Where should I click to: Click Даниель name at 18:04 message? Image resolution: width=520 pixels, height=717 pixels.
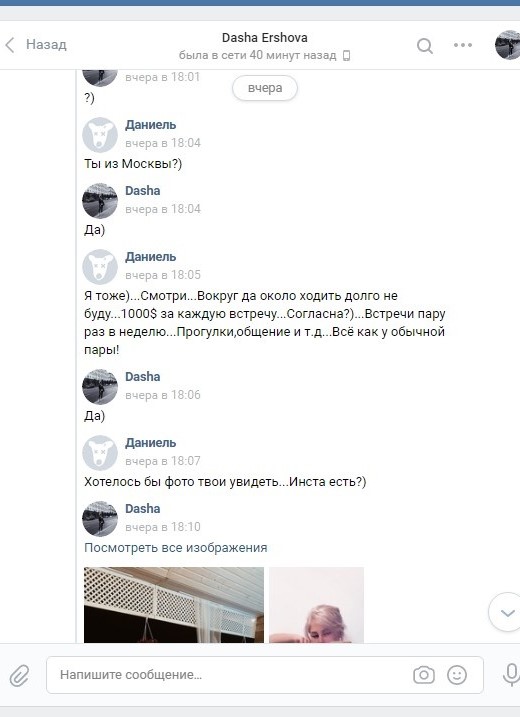(150, 125)
